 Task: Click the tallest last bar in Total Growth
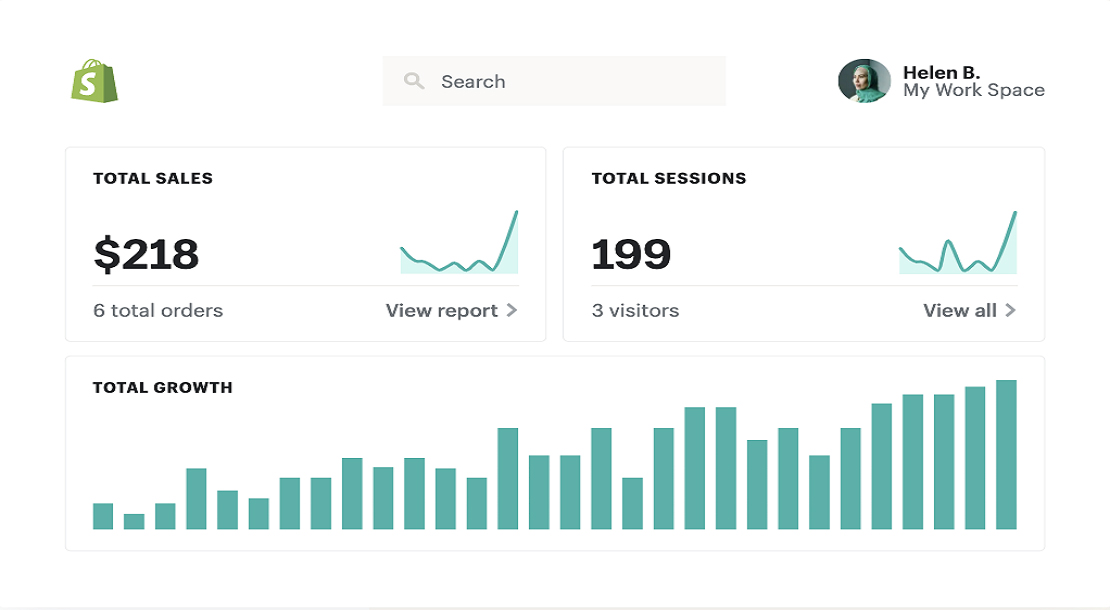click(1006, 454)
